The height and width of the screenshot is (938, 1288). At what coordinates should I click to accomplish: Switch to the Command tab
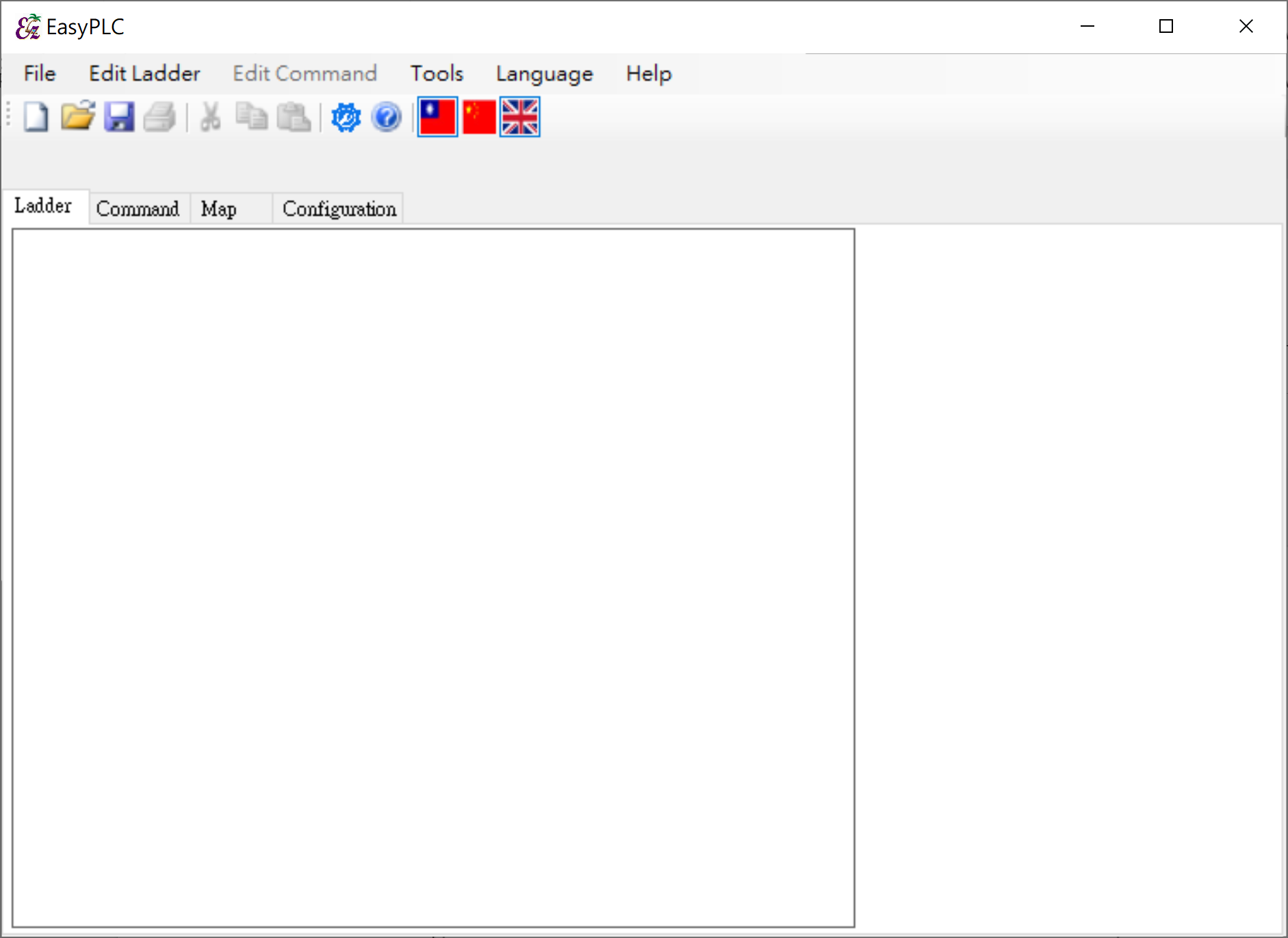138,209
